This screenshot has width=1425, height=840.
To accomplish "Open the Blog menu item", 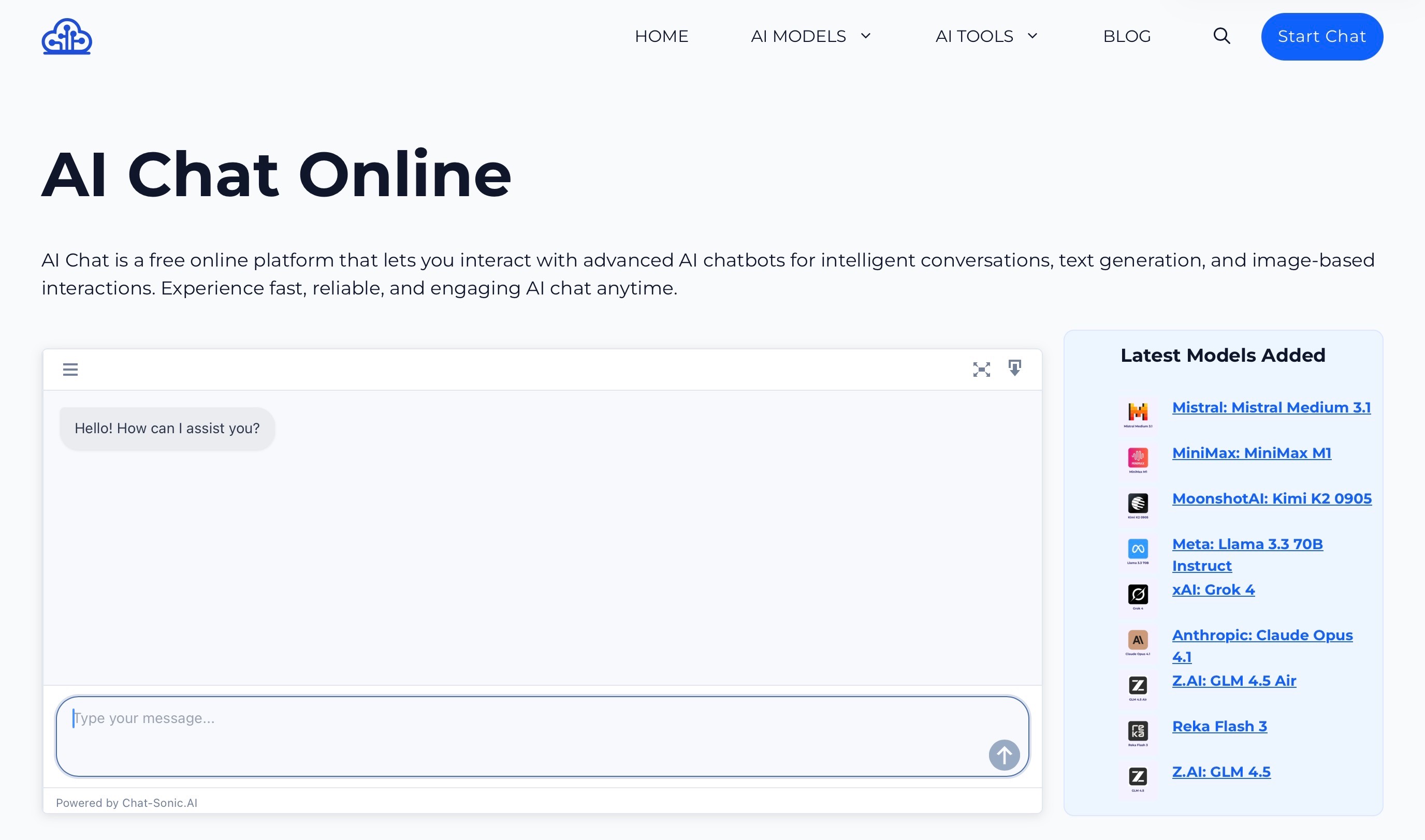I will (x=1127, y=36).
